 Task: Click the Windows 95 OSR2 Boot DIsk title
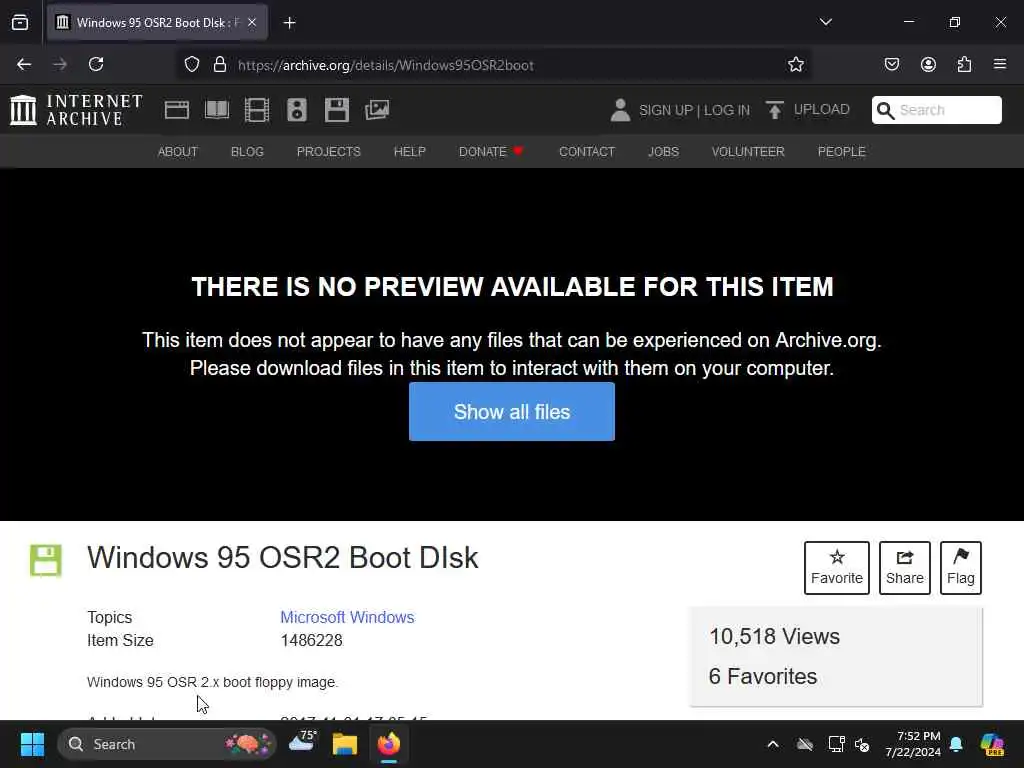tap(283, 558)
